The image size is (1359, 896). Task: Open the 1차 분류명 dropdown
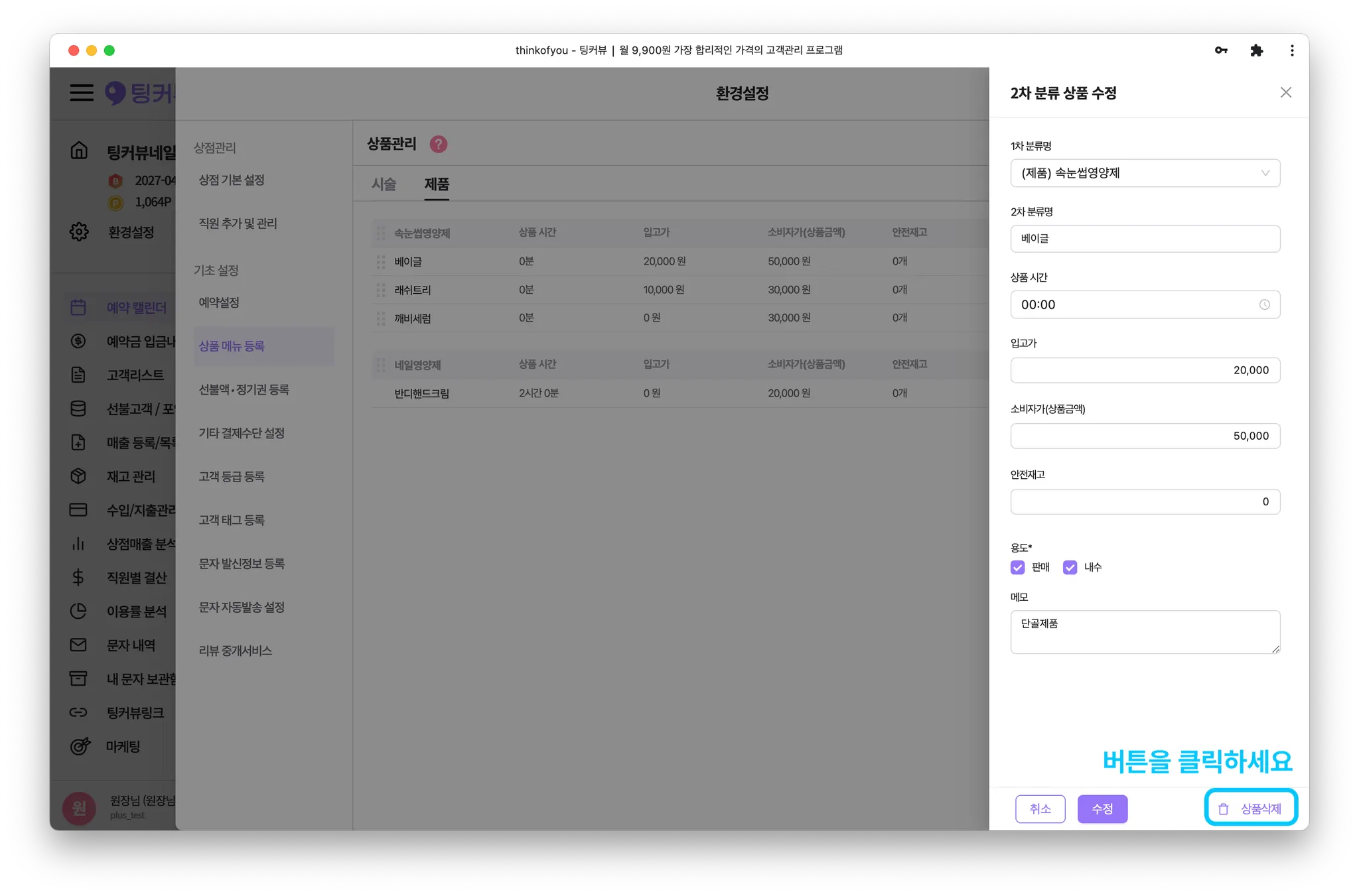pyautogui.click(x=1145, y=173)
